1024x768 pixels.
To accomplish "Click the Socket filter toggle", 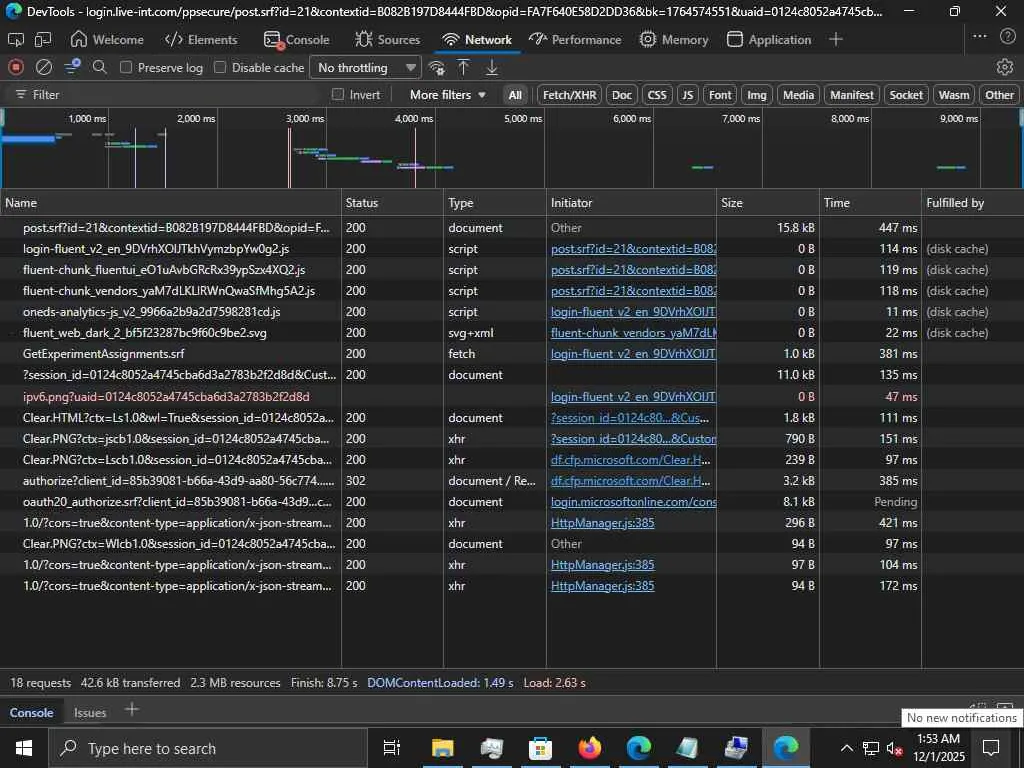I will click(x=906, y=95).
